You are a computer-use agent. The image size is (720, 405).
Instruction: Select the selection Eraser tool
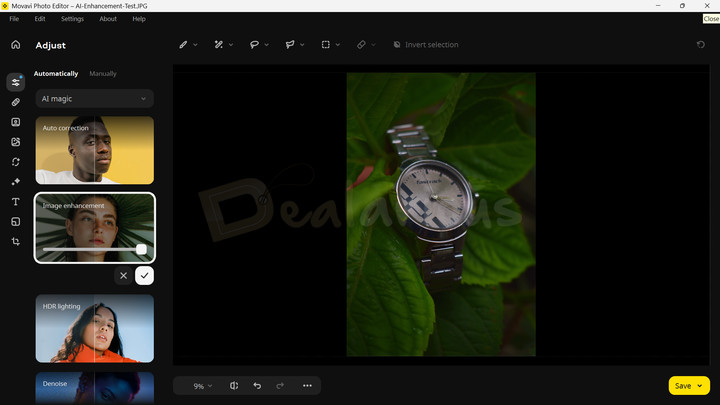pos(361,45)
